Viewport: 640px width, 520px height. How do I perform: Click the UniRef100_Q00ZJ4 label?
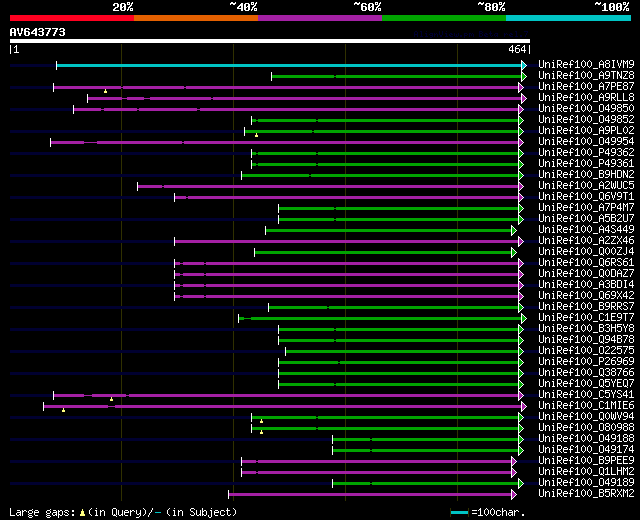point(586,251)
